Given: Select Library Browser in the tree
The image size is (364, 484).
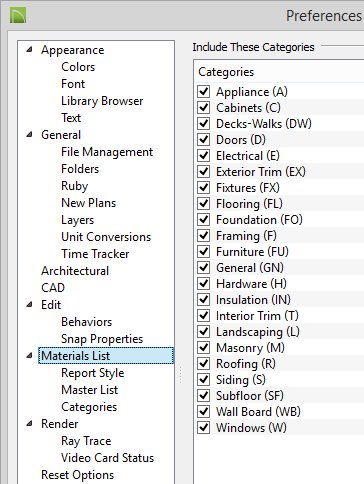Looking at the screenshot, I should click(x=102, y=101).
